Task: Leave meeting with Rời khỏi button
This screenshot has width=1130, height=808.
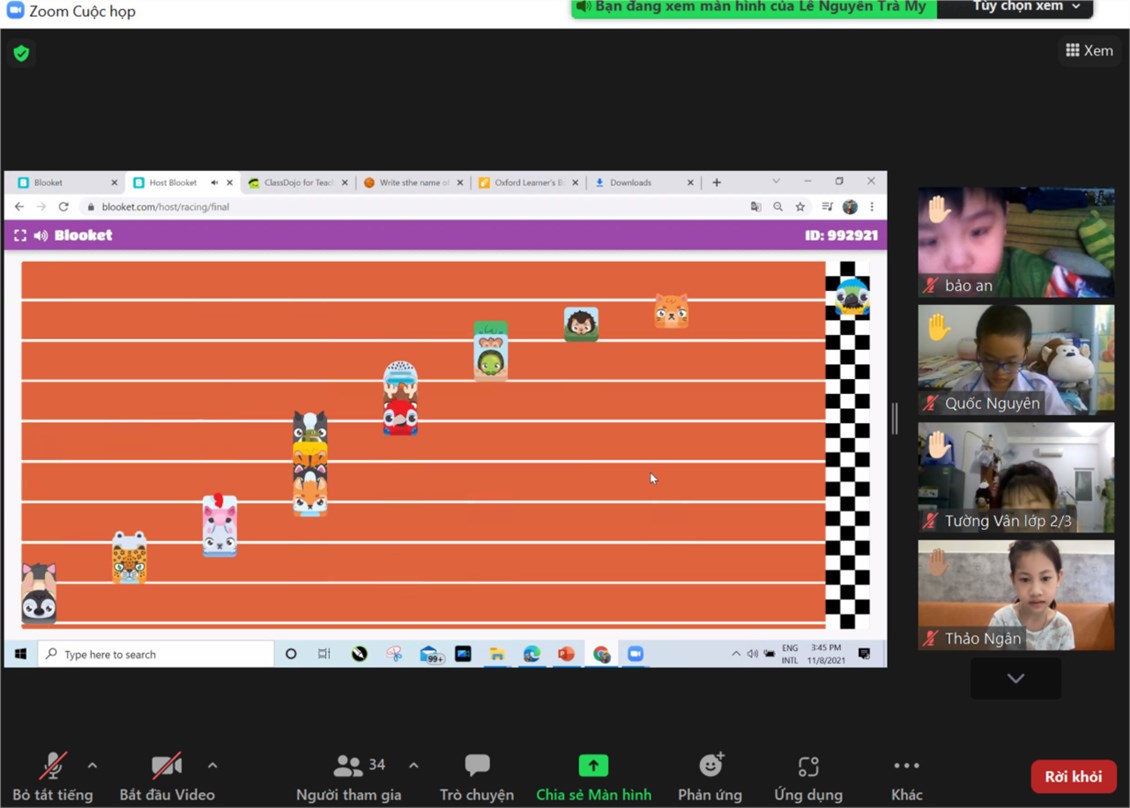Action: pyautogui.click(x=1073, y=777)
